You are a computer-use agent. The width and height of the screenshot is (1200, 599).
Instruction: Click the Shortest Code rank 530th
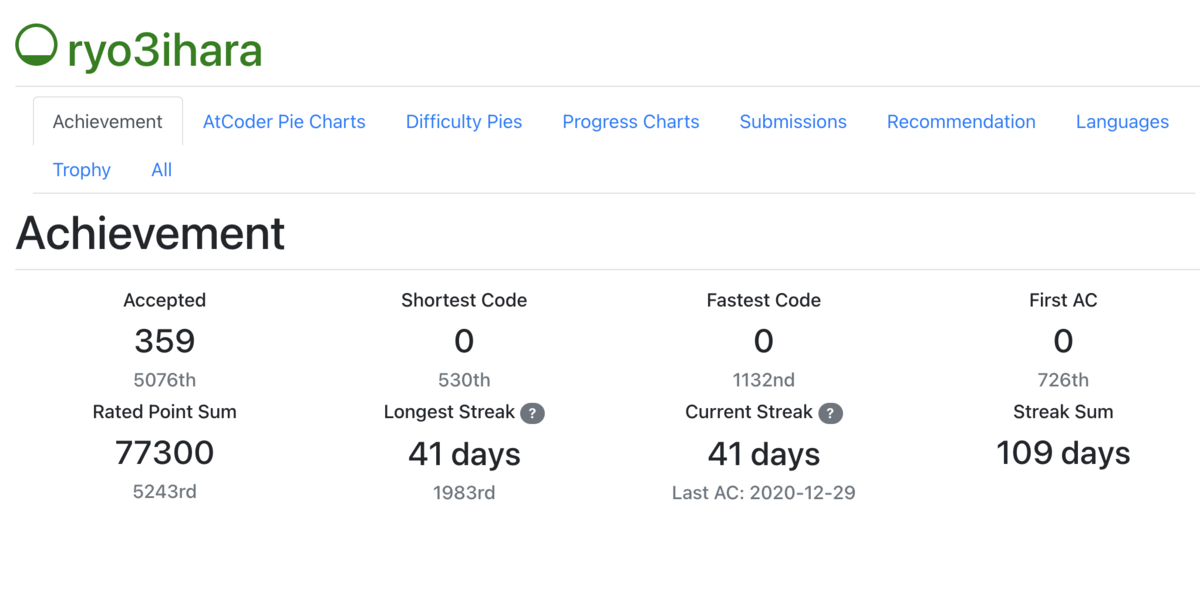(x=464, y=380)
